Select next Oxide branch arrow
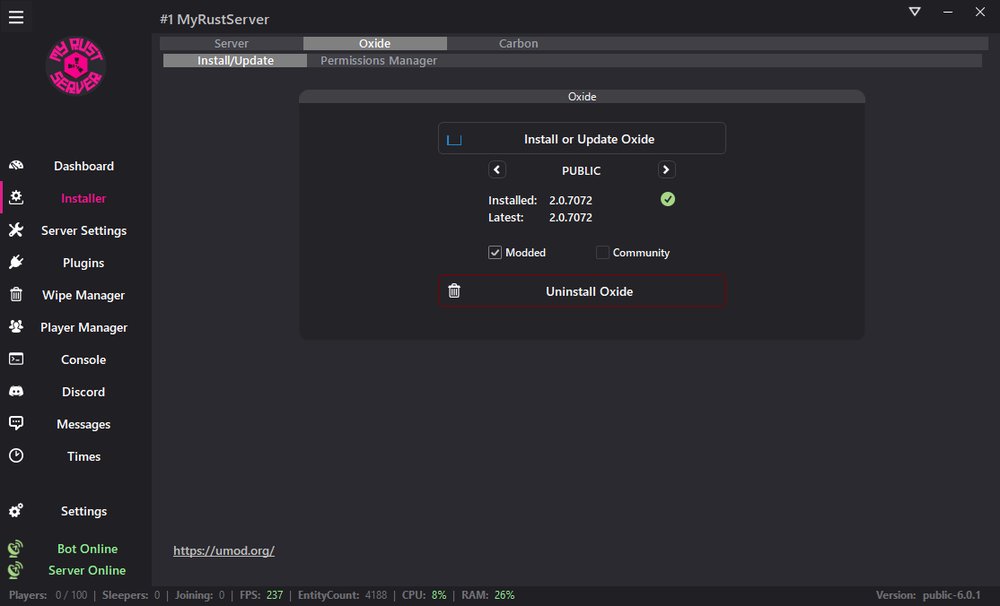 click(x=666, y=170)
